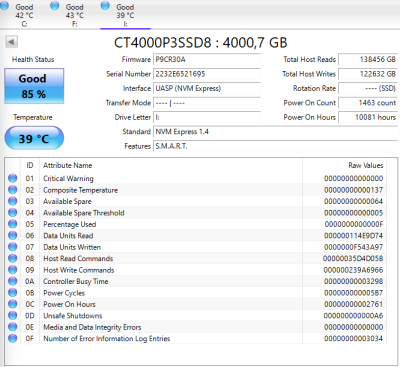Click status icon for Available Spare Threshold
Image resolution: width=400 pixels, height=367 pixels.
coord(13,212)
